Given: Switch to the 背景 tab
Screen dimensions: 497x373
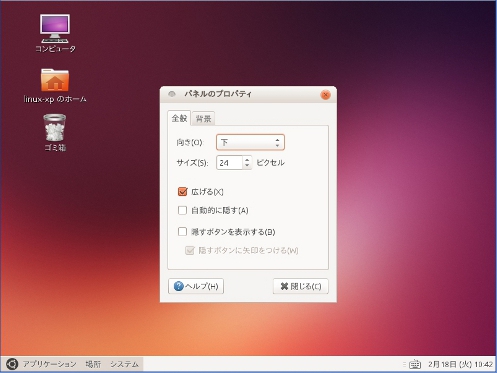Looking at the screenshot, I should [203, 119].
